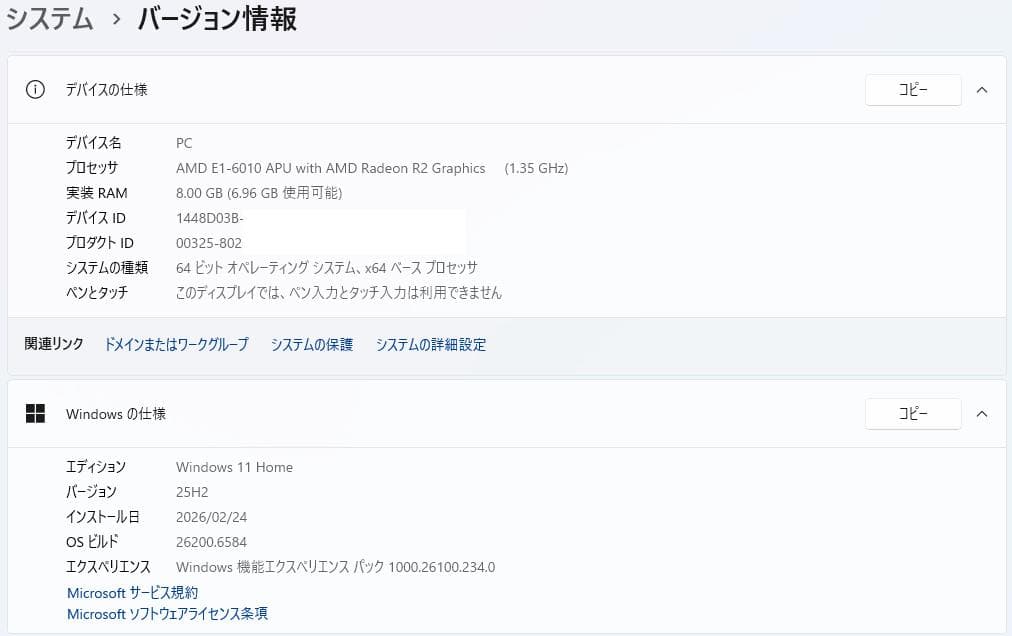Screen dimensions: 1012x636
Task: Select the pen and touch availability text
Action: coord(339,292)
